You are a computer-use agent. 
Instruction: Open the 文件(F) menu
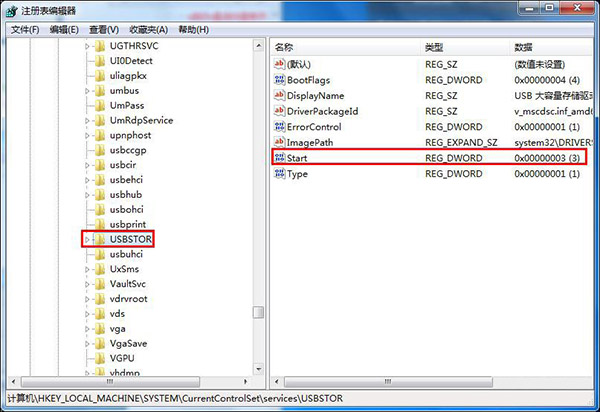pyautogui.click(x=25, y=30)
